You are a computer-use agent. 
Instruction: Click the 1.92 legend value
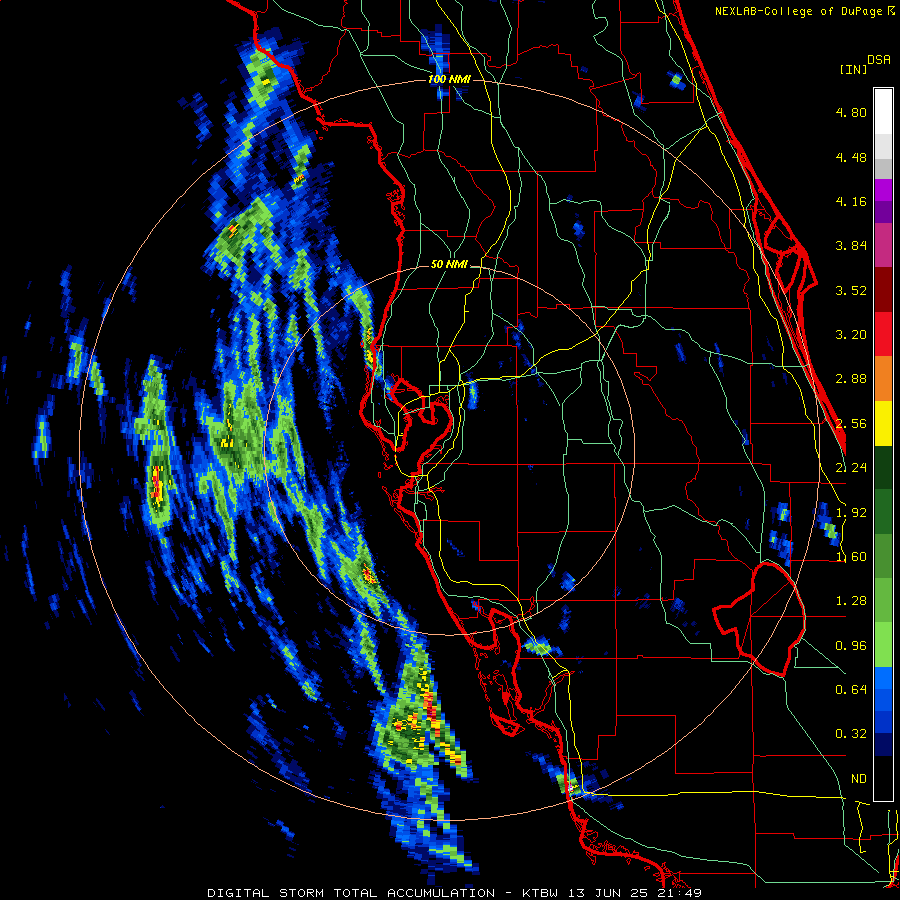[851, 513]
